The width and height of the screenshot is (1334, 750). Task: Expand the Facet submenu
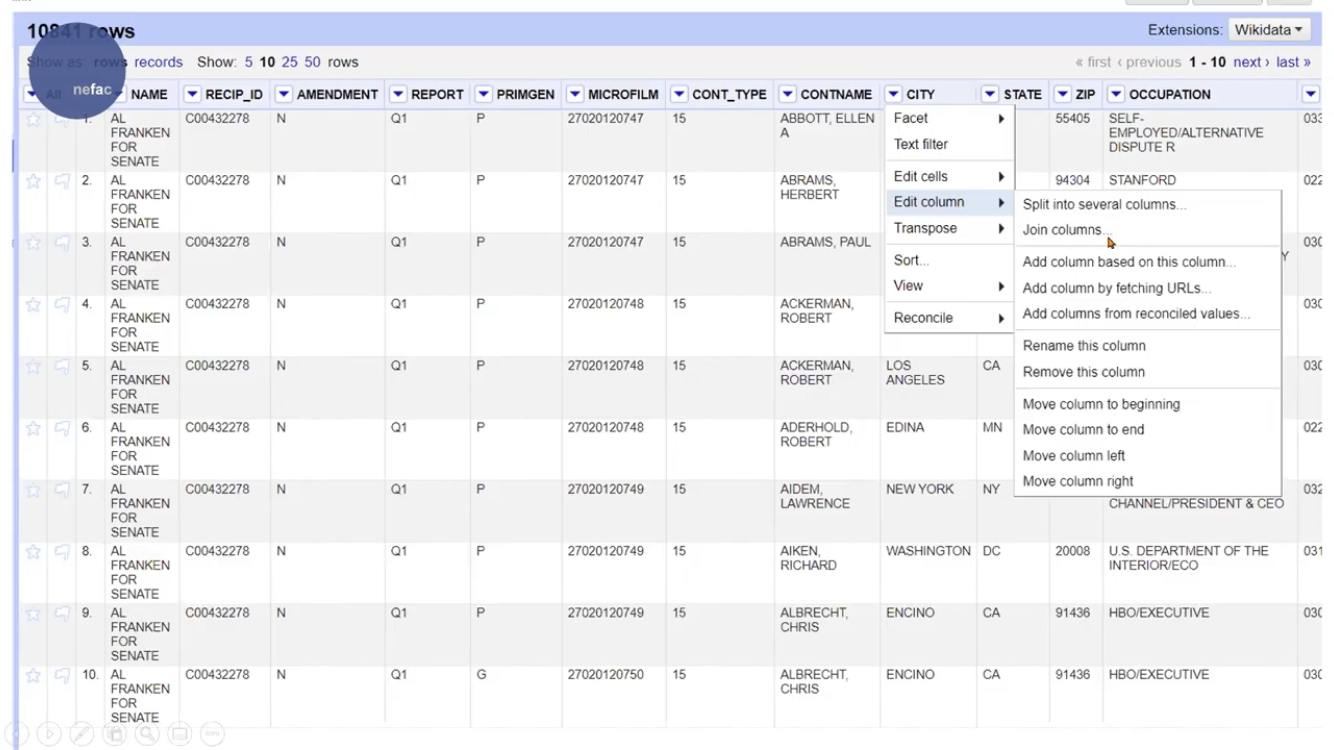pos(947,118)
